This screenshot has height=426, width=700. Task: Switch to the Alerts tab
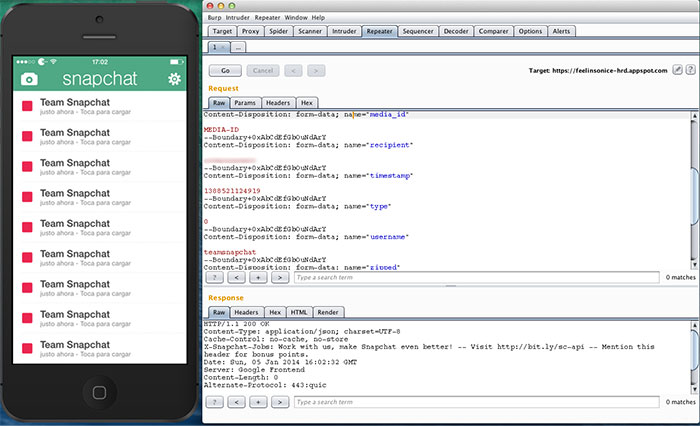(561, 31)
